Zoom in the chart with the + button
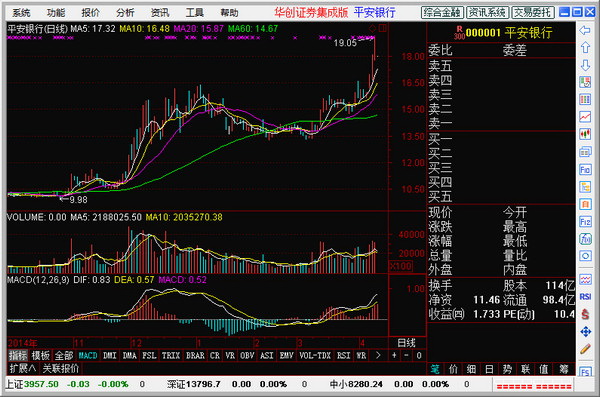The width and height of the screenshot is (600, 397). pyautogui.click(x=394, y=356)
